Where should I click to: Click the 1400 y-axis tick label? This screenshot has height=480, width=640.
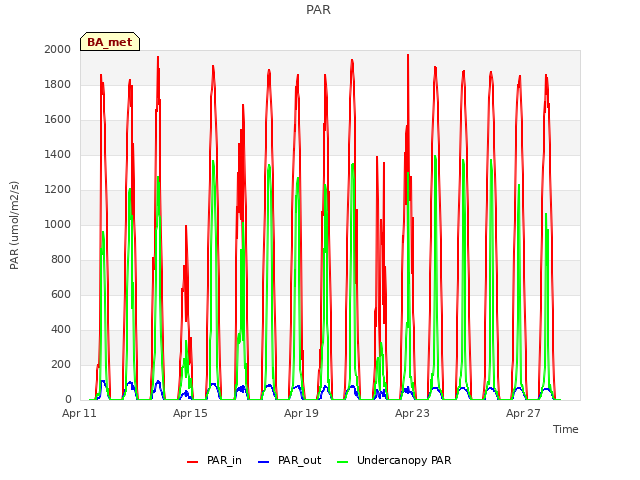pos(58,154)
